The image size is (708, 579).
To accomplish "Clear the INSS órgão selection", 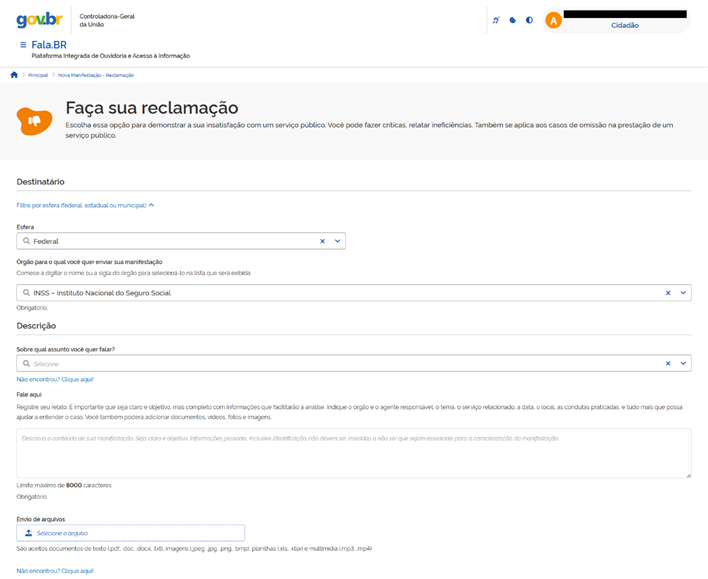I will [668, 293].
